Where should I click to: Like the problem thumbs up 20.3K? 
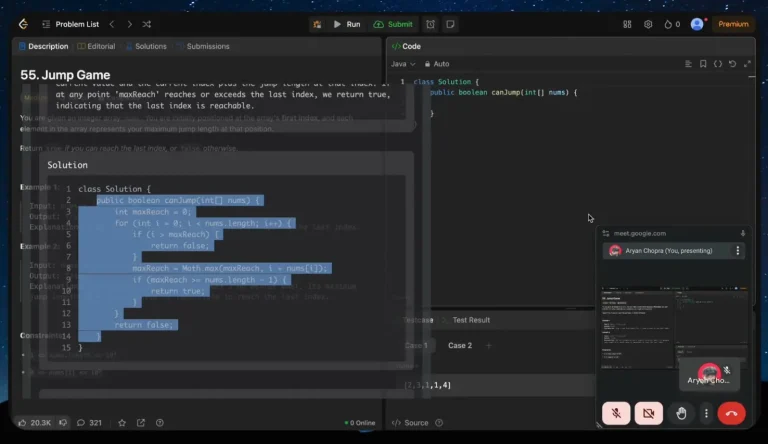click(x=34, y=422)
